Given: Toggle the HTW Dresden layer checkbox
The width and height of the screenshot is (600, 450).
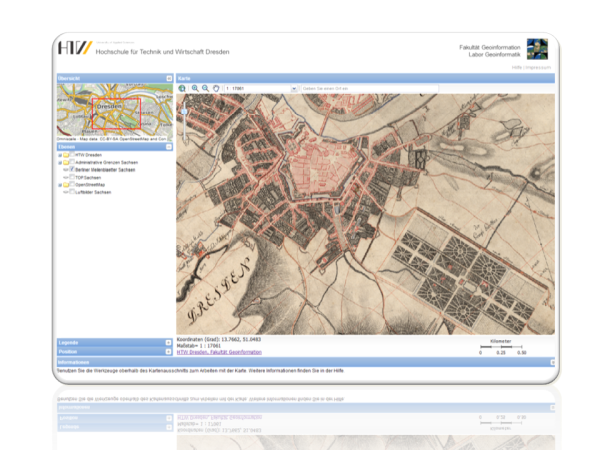Looking at the screenshot, I should pyautogui.click(x=72, y=155).
